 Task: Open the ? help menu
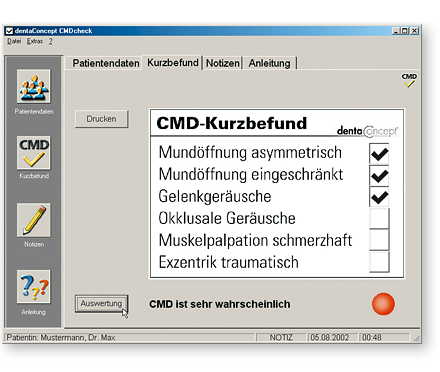(50, 41)
